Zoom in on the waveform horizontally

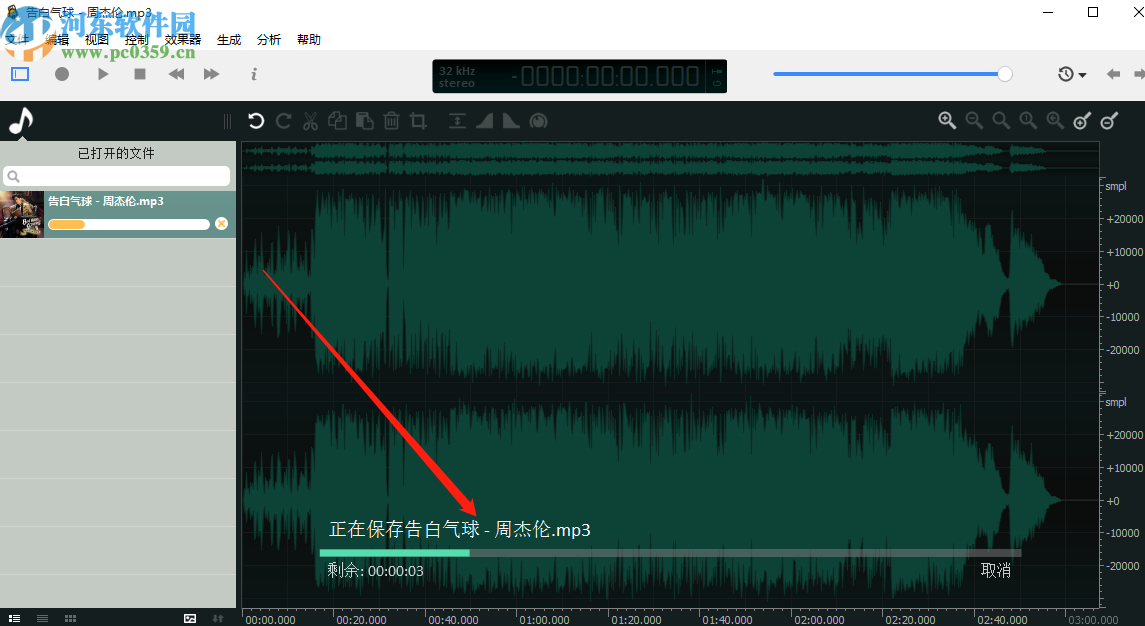(x=947, y=120)
